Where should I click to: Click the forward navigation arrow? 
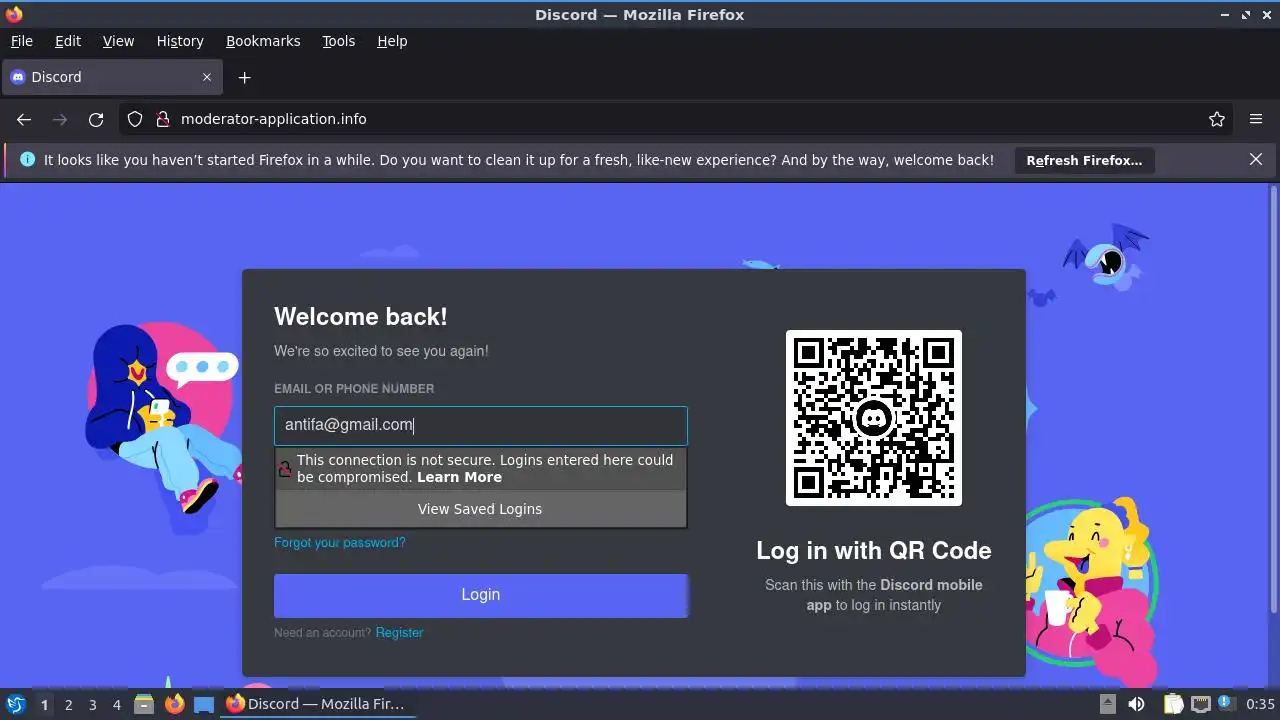coord(60,119)
